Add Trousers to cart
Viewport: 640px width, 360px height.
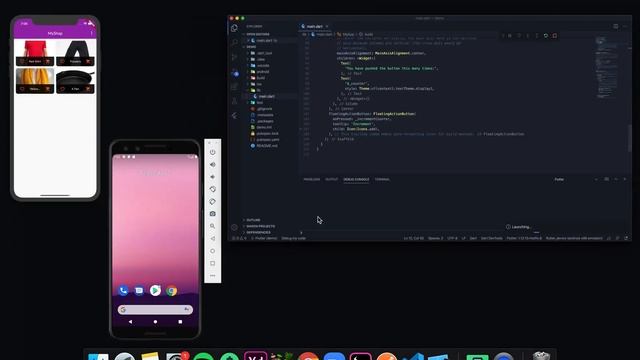(88, 62)
